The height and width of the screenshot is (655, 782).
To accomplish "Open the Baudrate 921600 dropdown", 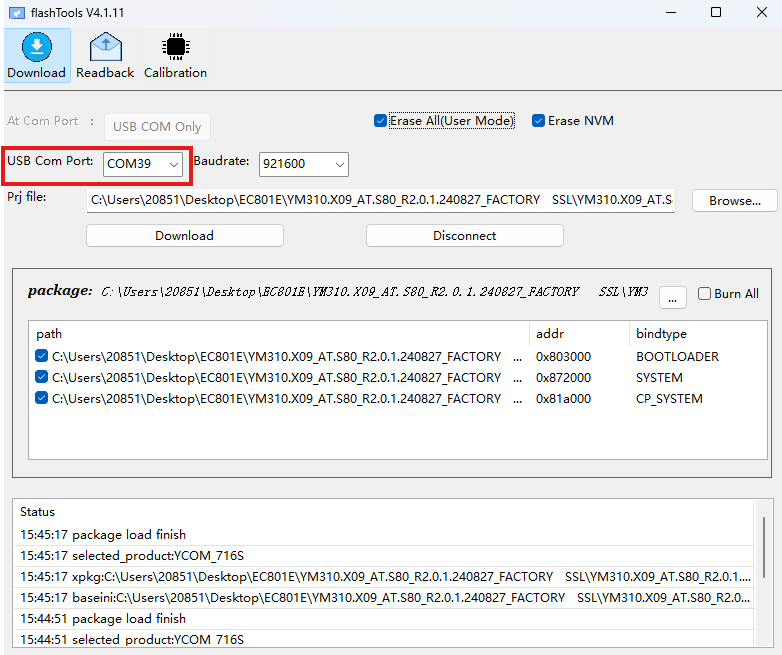I will (x=303, y=163).
